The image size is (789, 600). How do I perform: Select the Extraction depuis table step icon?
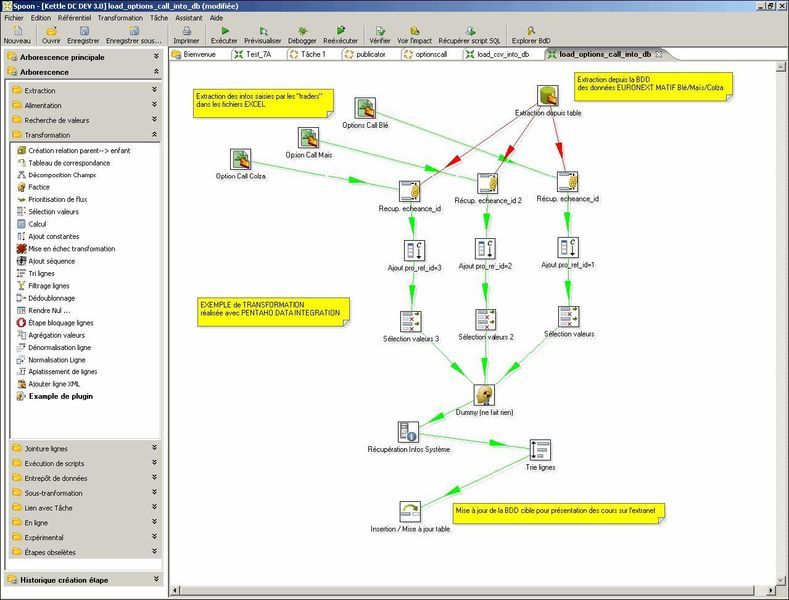[547, 96]
